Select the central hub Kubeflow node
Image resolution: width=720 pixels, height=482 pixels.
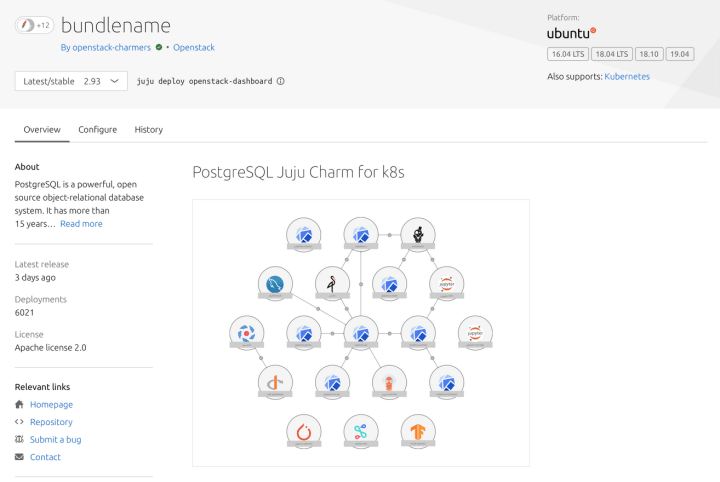[x=361, y=333]
